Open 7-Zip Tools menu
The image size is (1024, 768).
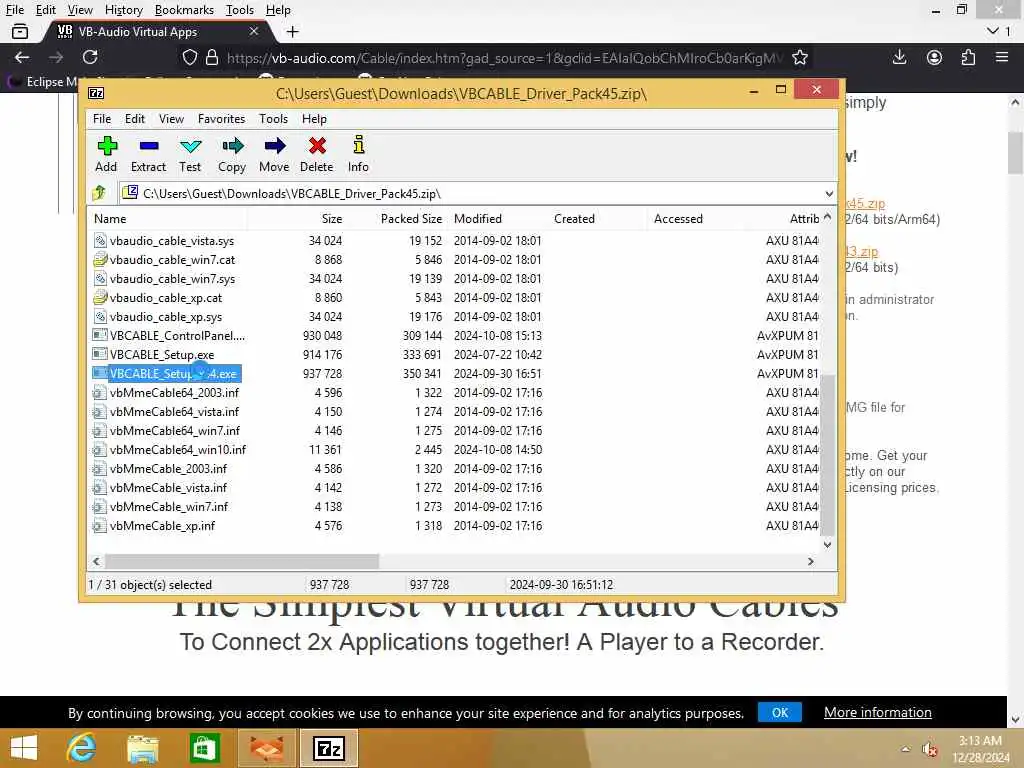tap(273, 119)
